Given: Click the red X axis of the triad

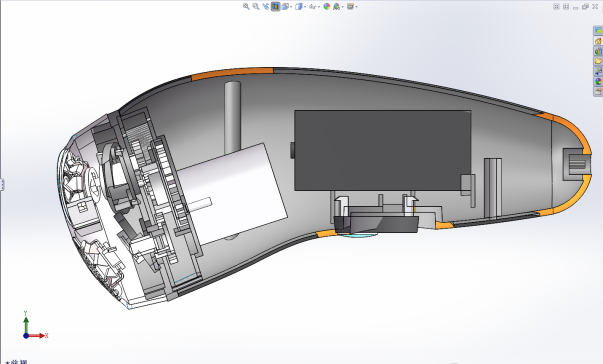Looking at the screenshot, I should tap(37, 336).
